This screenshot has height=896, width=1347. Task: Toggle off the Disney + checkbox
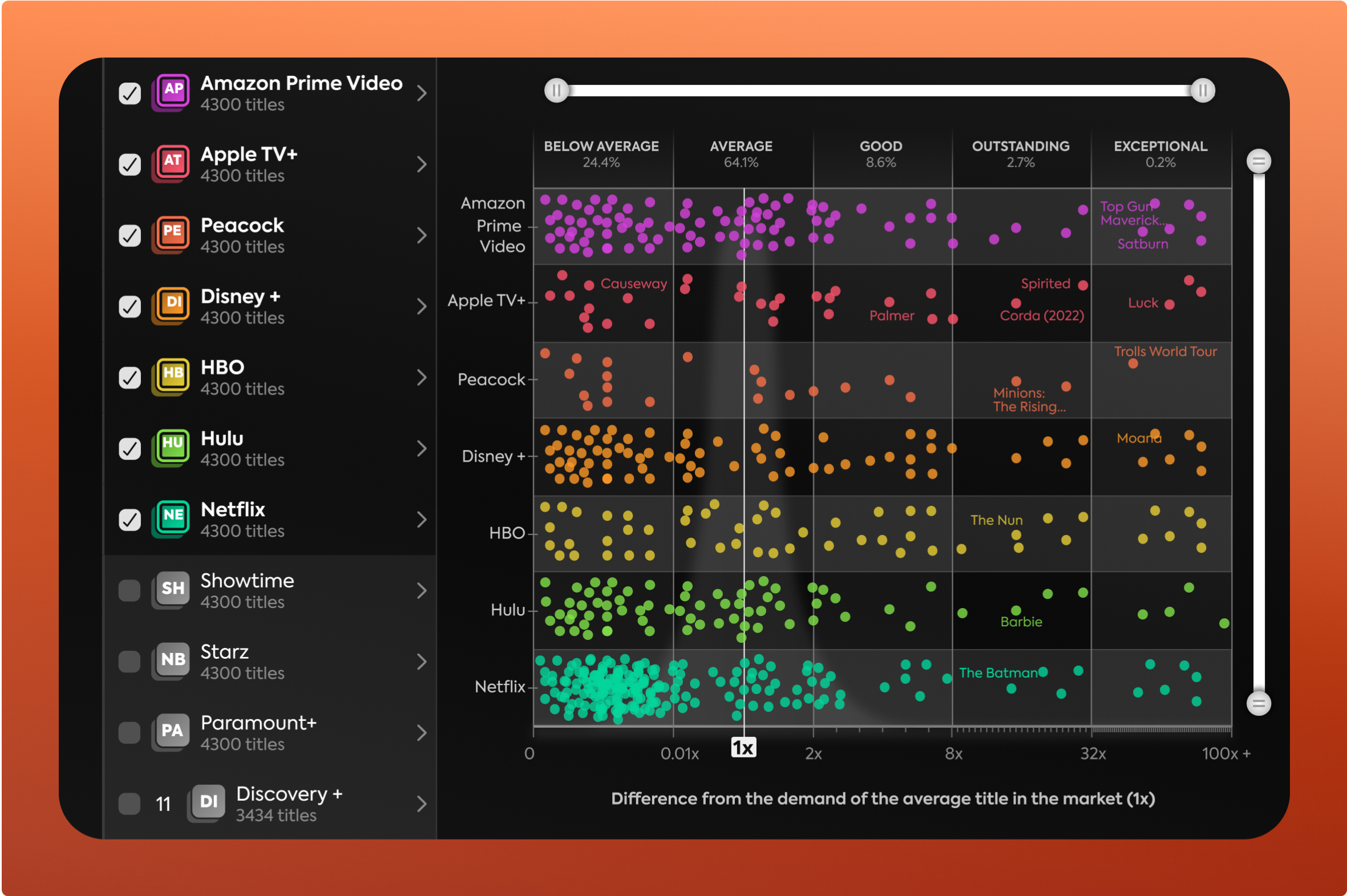pyautogui.click(x=130, y=306)
